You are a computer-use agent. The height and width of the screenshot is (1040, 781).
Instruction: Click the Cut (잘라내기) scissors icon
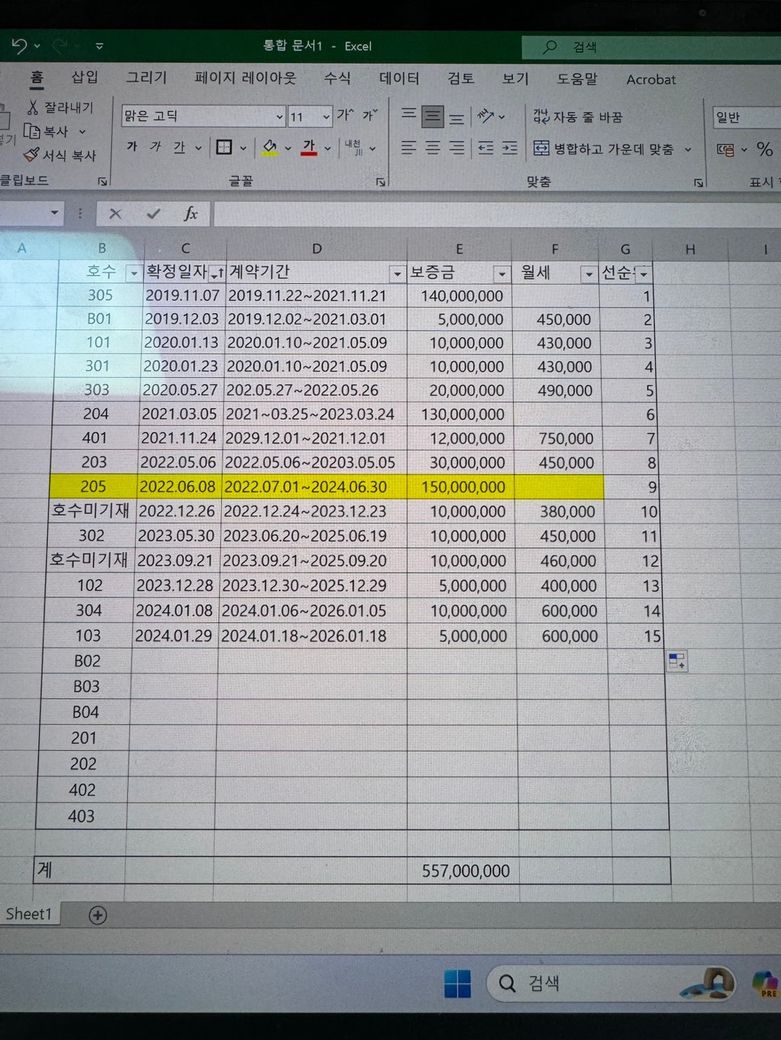click(32, 108)
